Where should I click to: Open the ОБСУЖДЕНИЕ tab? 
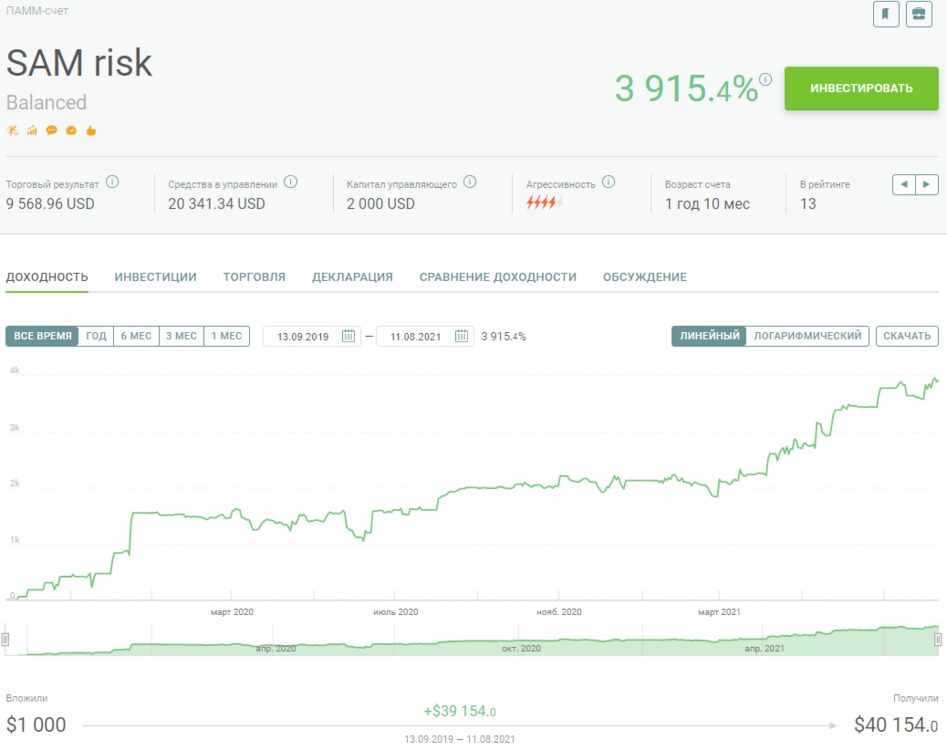644,277
